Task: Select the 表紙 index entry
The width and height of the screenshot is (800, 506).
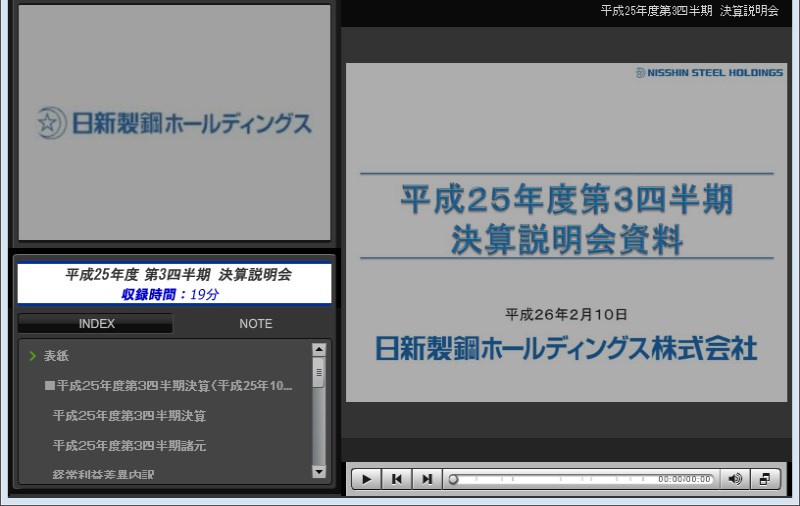Action: [x=56, y=356]
